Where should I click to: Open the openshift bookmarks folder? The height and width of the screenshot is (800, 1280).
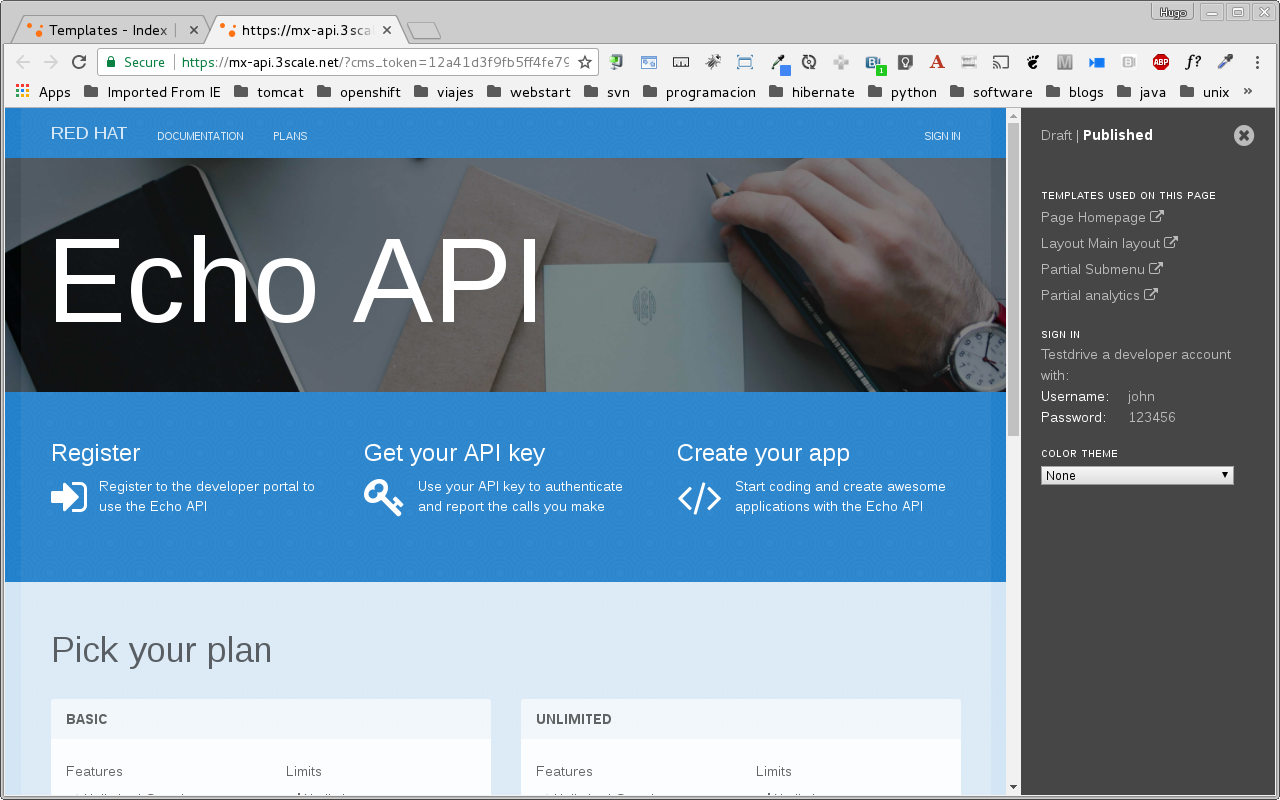358,92
